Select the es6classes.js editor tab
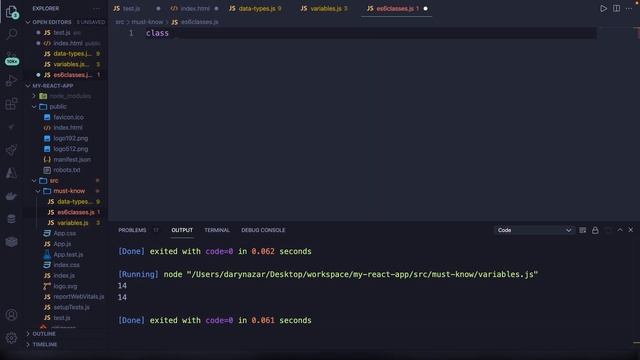Viewport: 640px width, 360px height. (395, 9)
